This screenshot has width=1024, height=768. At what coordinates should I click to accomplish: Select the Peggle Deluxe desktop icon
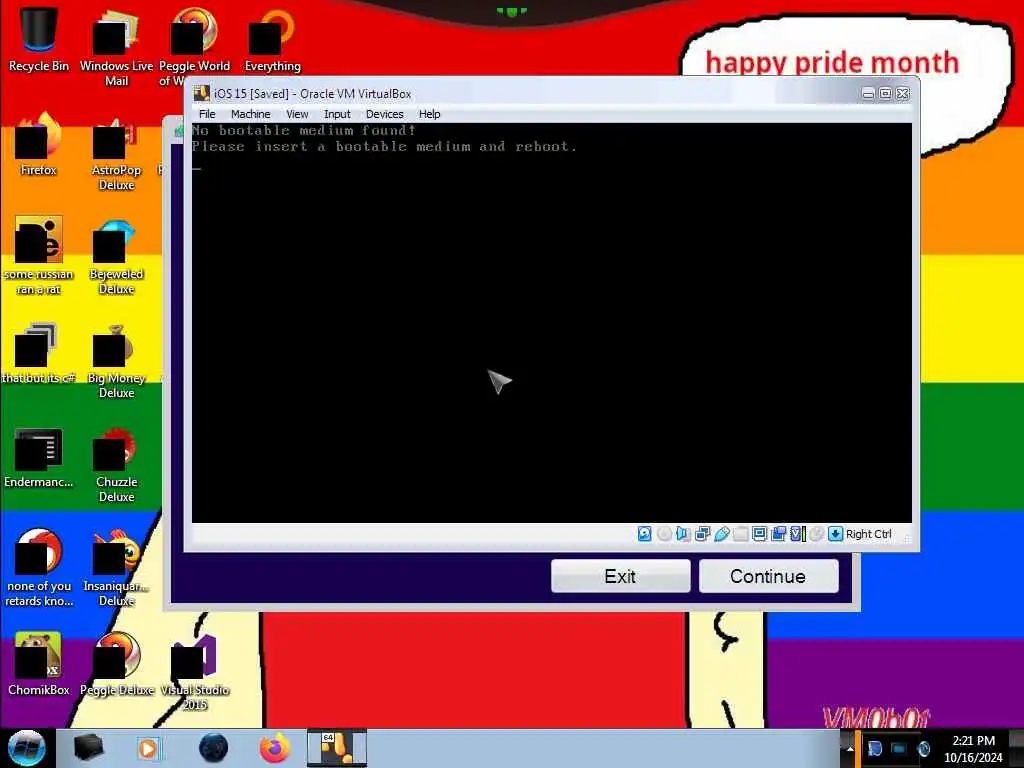coord(116,664)
